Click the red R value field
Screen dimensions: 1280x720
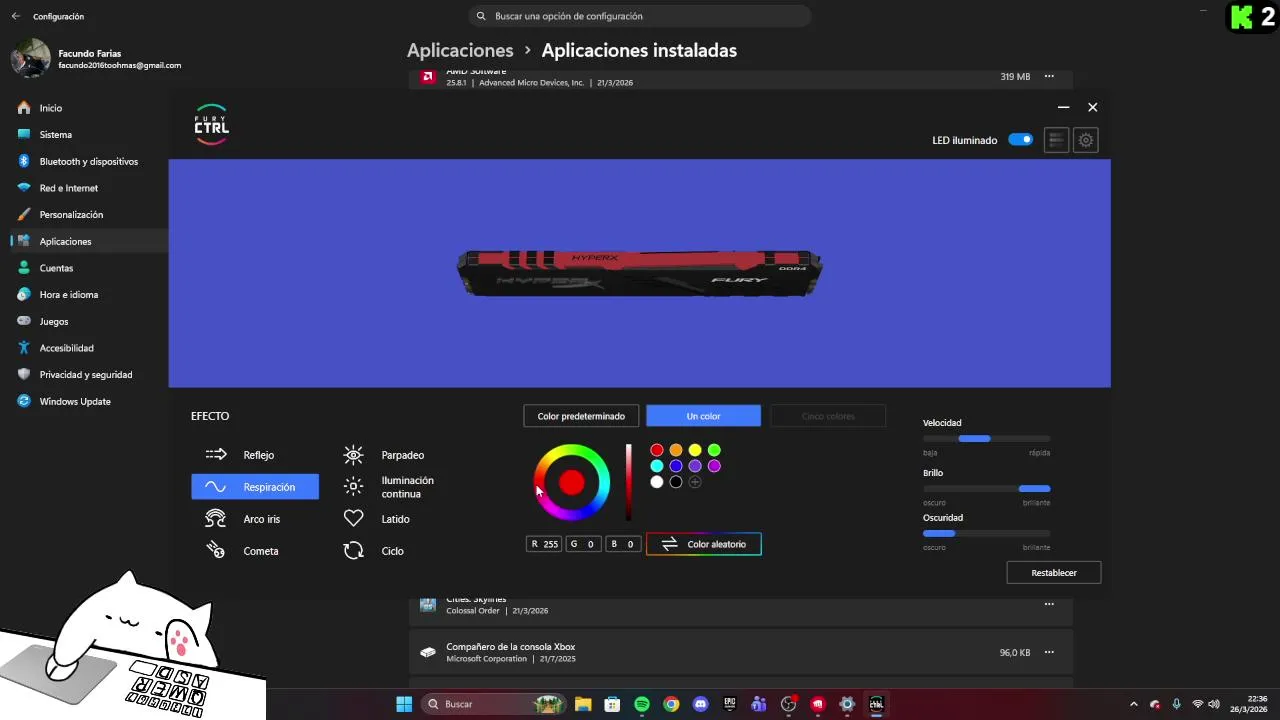pyautogui.click(x=545, y=544)
